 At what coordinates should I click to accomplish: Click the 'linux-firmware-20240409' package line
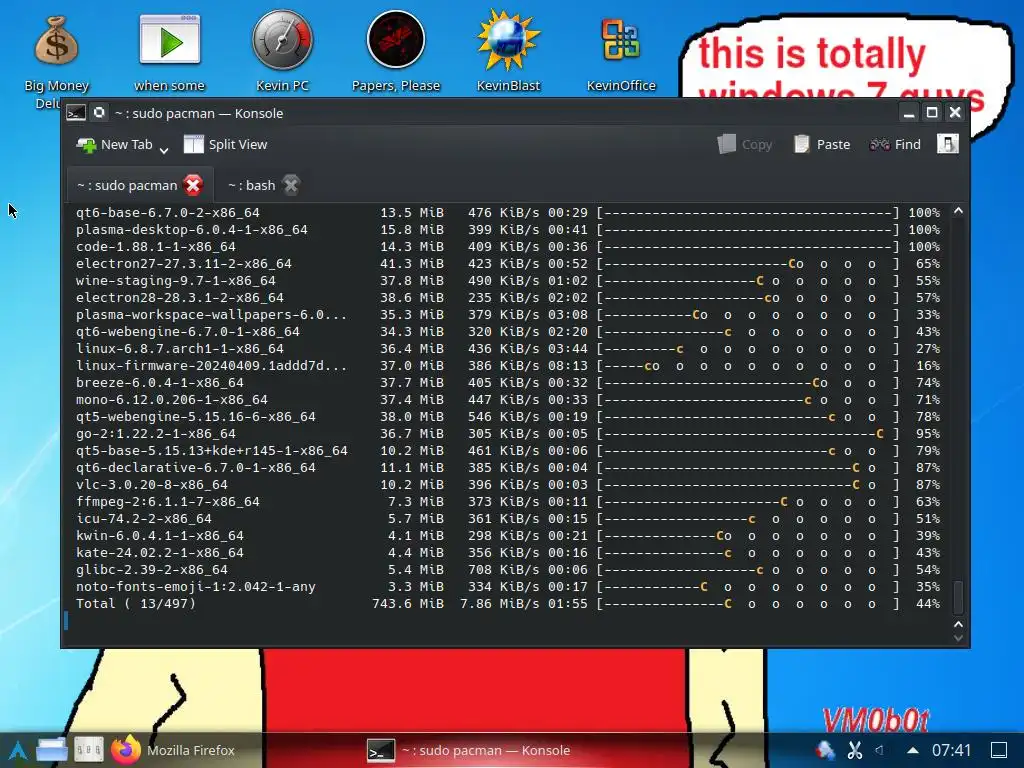[x=507, y=366]
